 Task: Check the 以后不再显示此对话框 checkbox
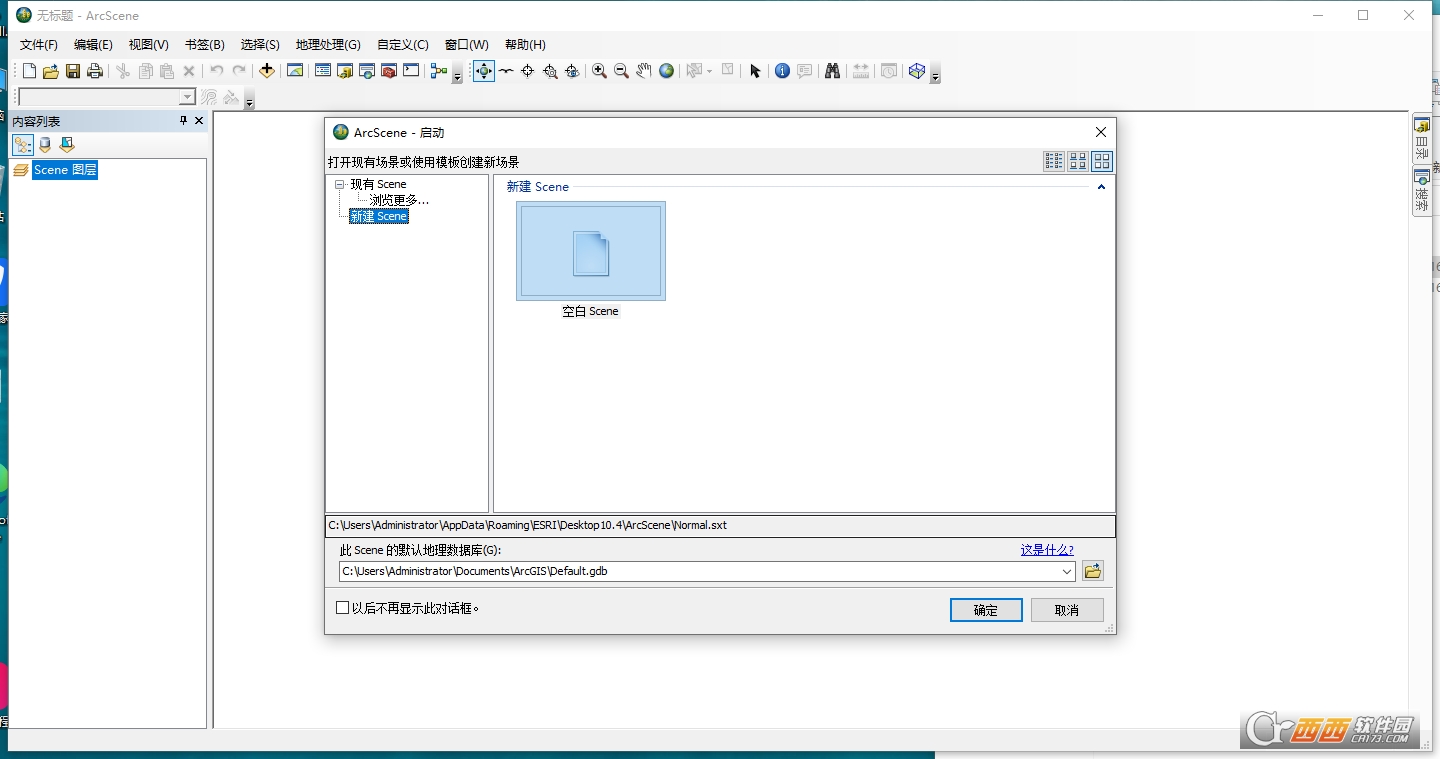pos(343,607)
